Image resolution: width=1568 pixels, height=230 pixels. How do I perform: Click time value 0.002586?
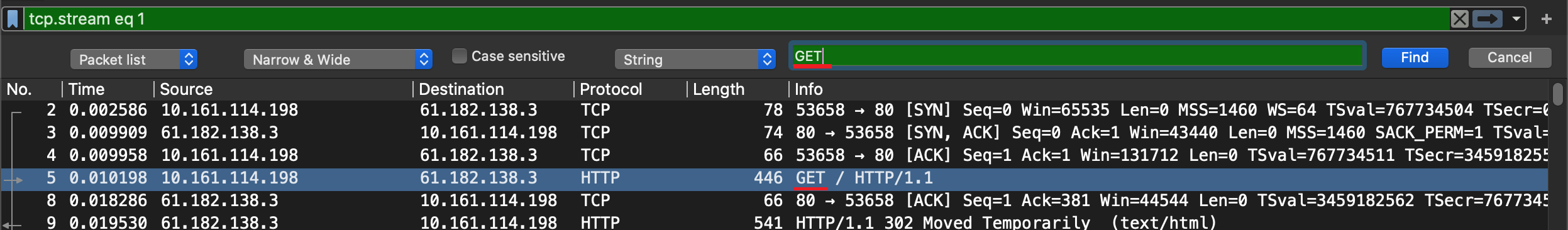pos(108,110)
